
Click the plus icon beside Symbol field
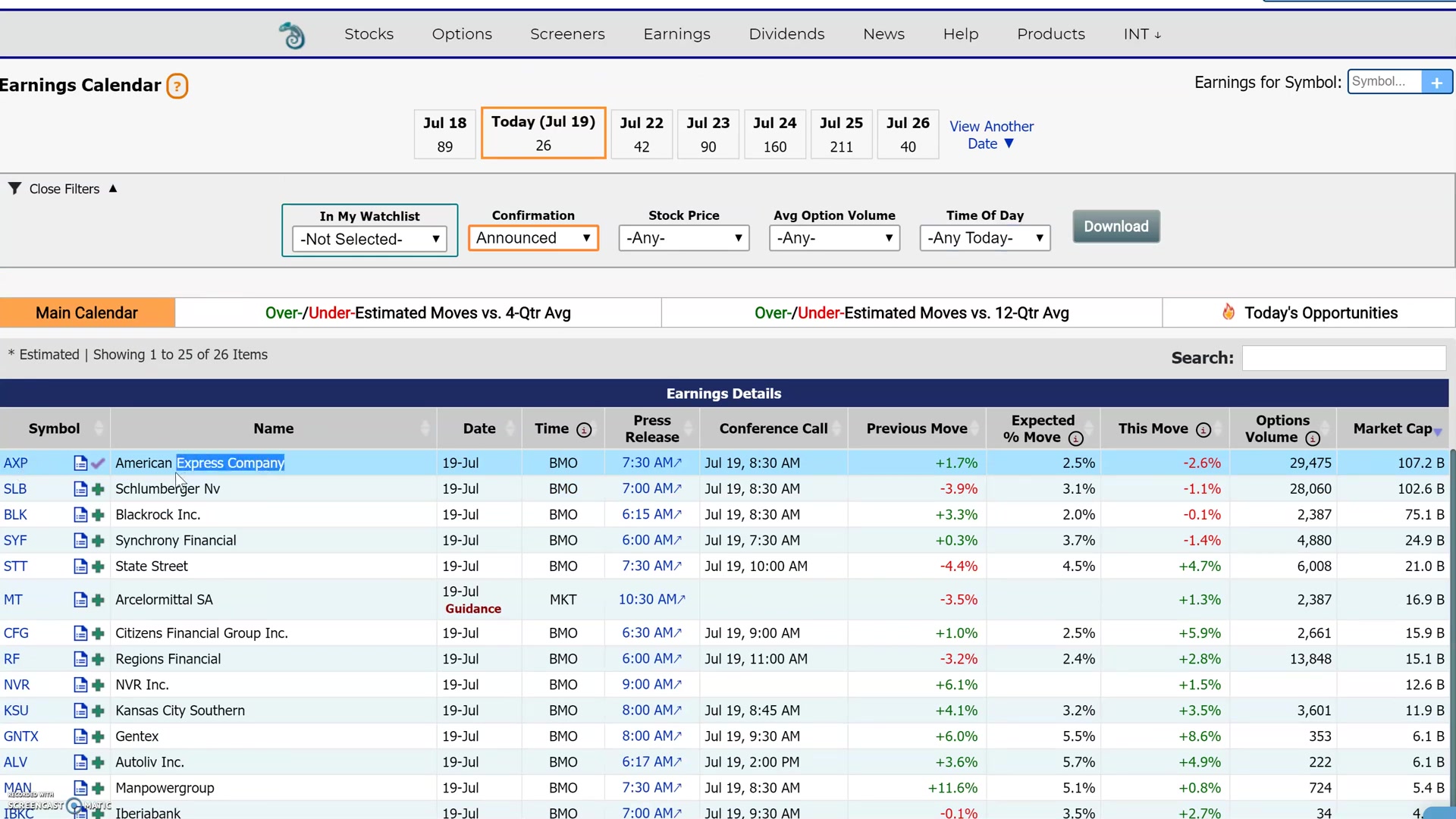pyautogui.click(x=1436, y=82)
